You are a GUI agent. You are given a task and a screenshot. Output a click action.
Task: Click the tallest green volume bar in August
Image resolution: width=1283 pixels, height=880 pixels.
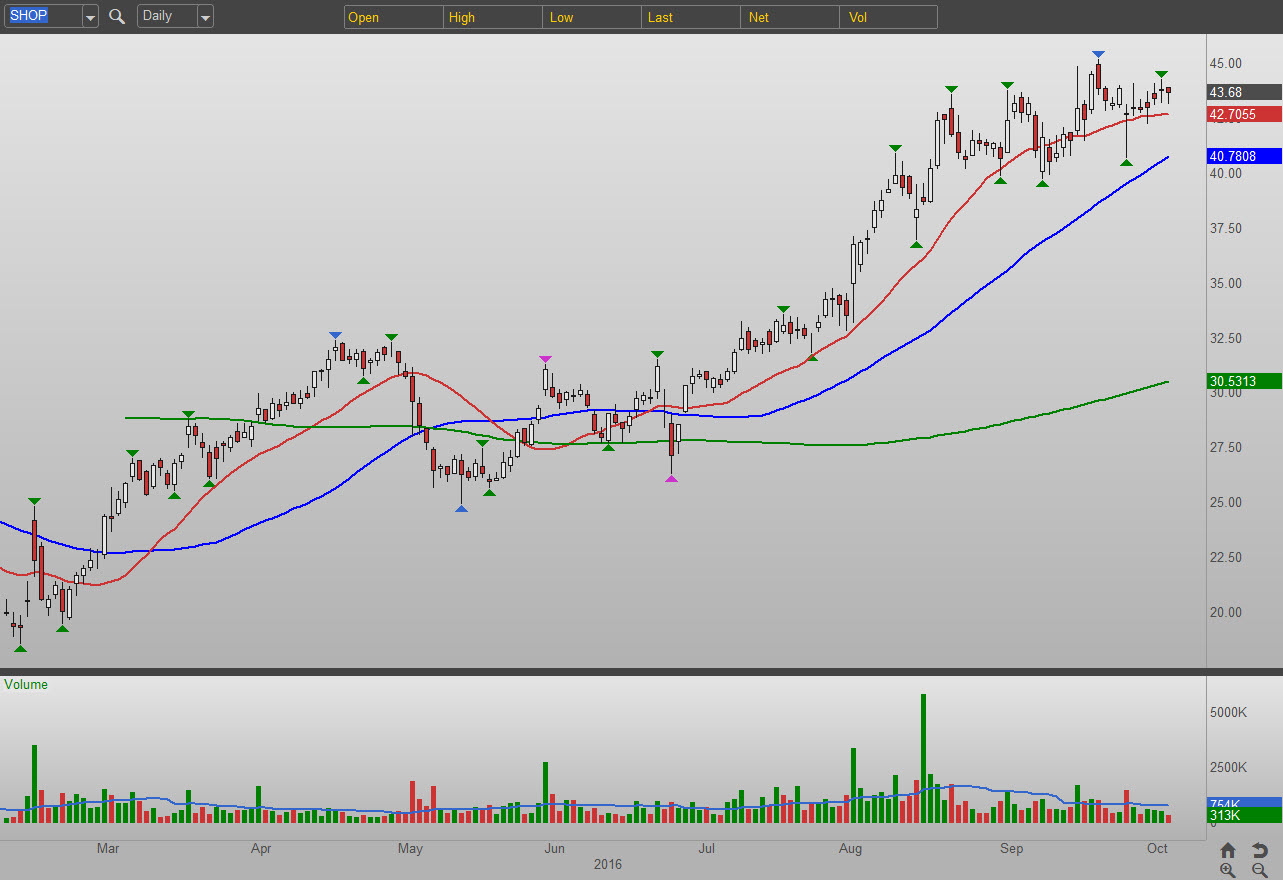pyautogui.click(x=923, y=758)
